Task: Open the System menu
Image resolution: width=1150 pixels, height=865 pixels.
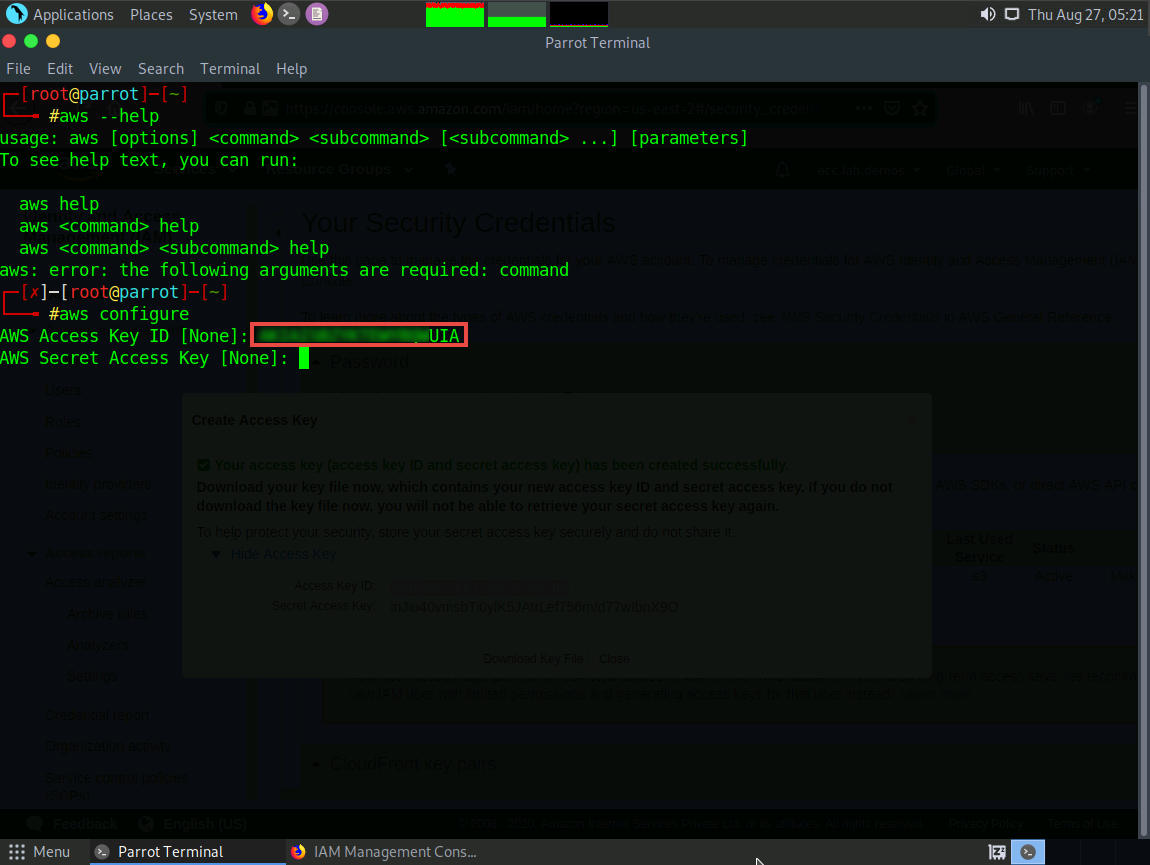Action: pyautogui.click(x=213, y=15)
